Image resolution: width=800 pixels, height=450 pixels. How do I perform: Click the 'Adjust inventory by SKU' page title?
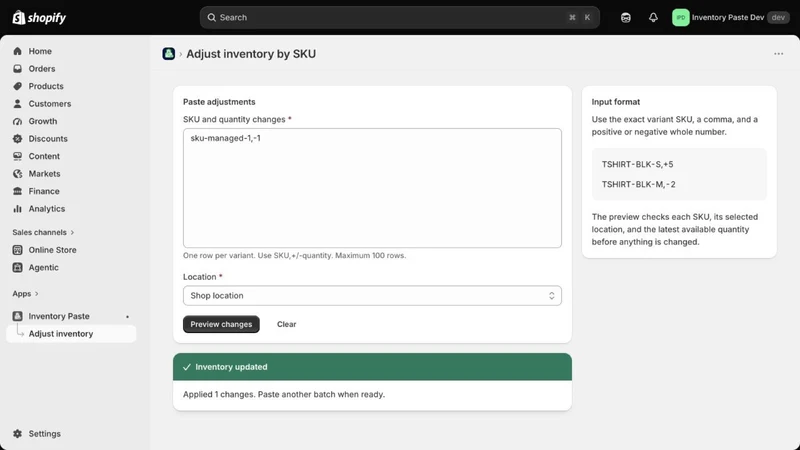pos(251,54)
